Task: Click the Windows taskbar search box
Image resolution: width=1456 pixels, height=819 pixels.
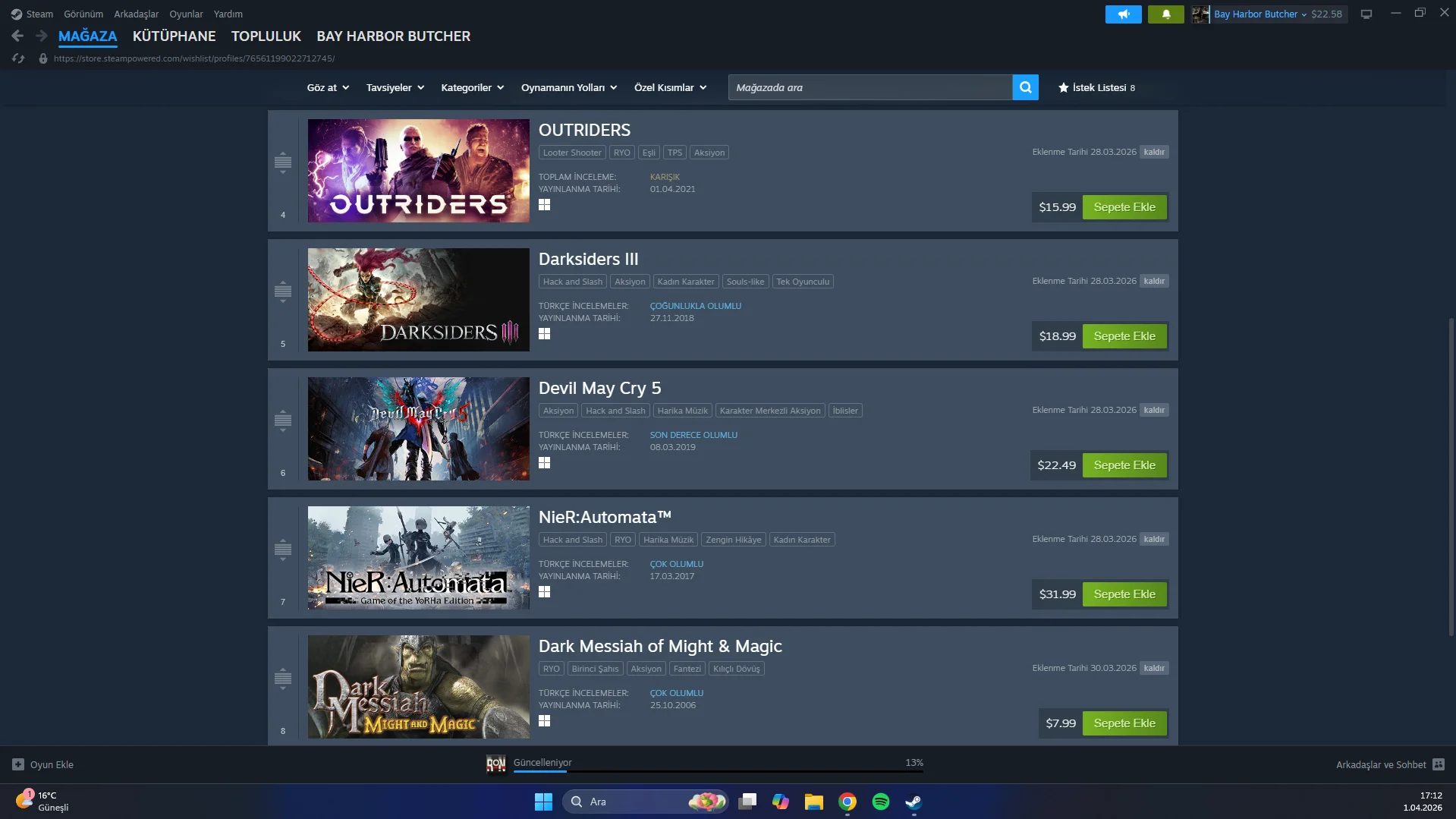Action: (646, 802)
